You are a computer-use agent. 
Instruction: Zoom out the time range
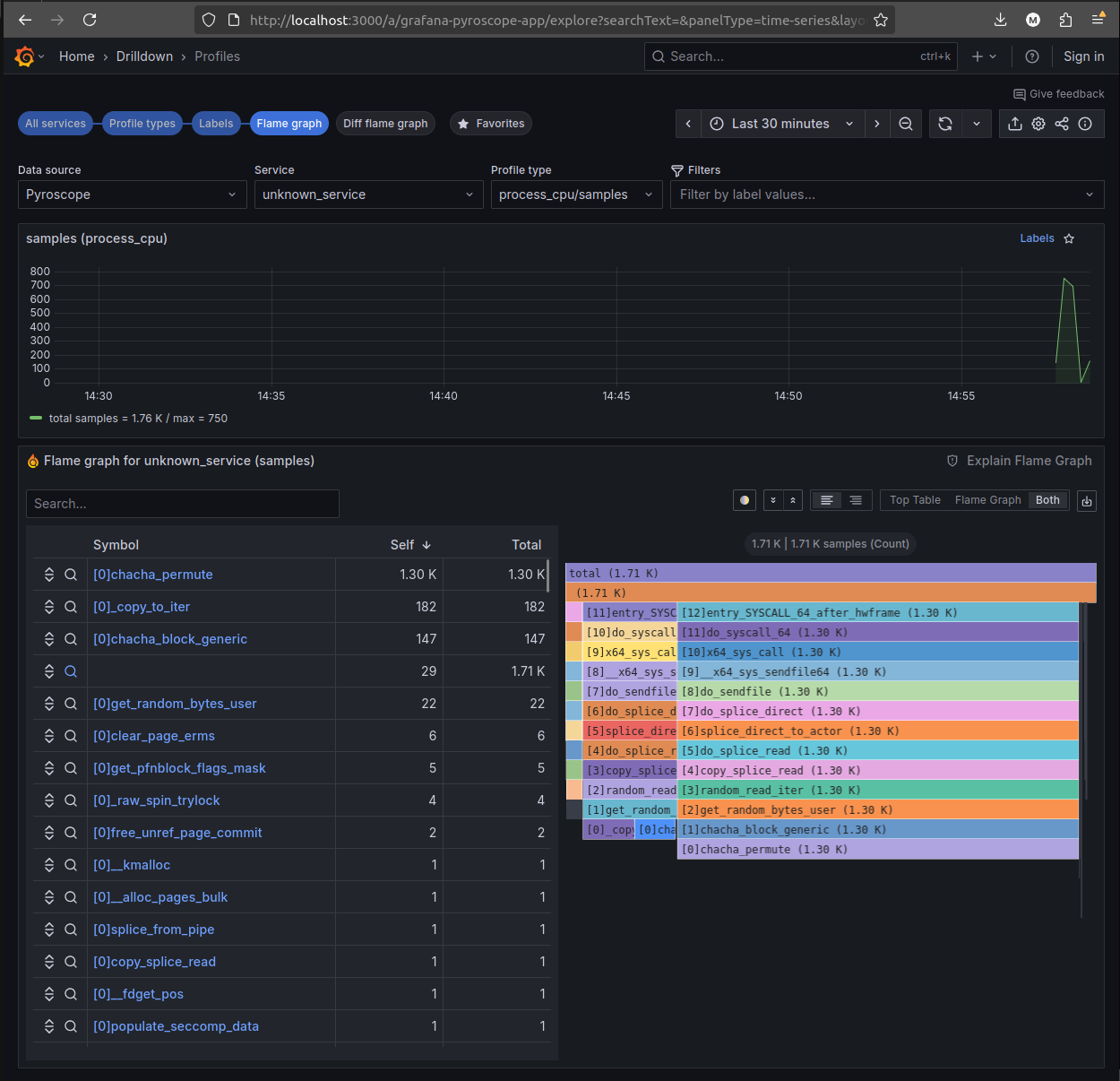pyautogui.click(x=906, y=124)
